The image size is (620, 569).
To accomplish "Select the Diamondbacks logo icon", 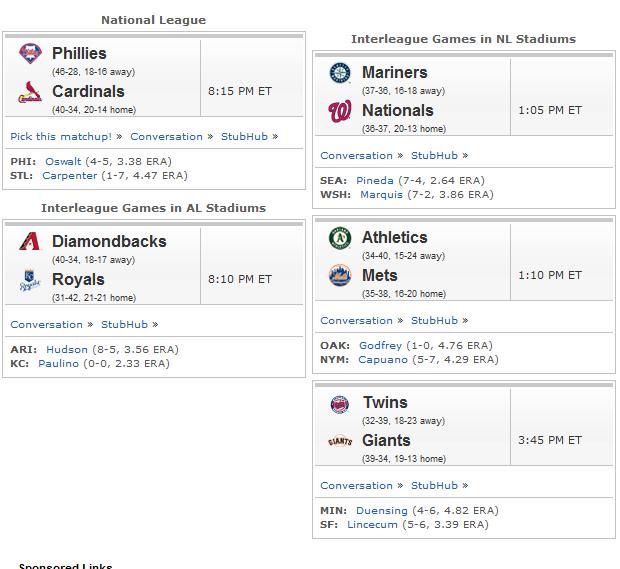I will tap(30, 241).
